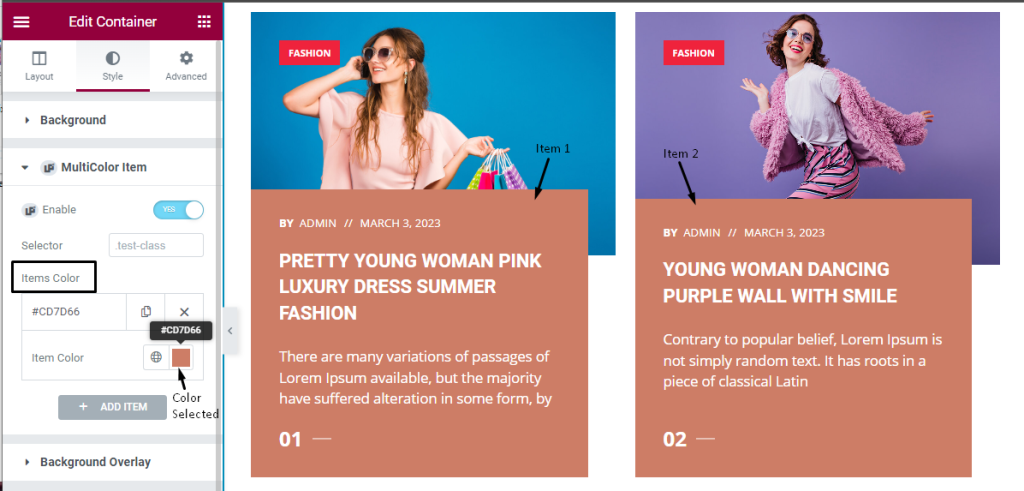Open global colors globe icon
This screenshot has width=1024, height=491.
click(156, 357)
